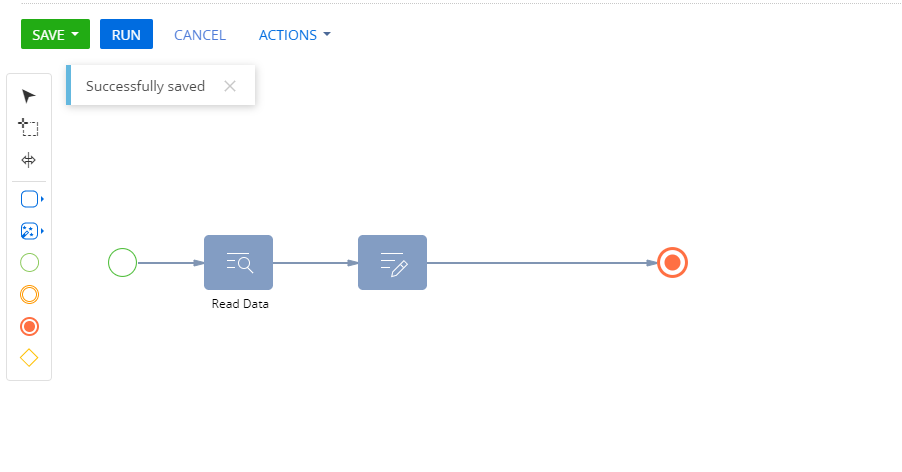Choose the horizontal spacing adjust tool

pyautogui.click(x=28, y=160)
